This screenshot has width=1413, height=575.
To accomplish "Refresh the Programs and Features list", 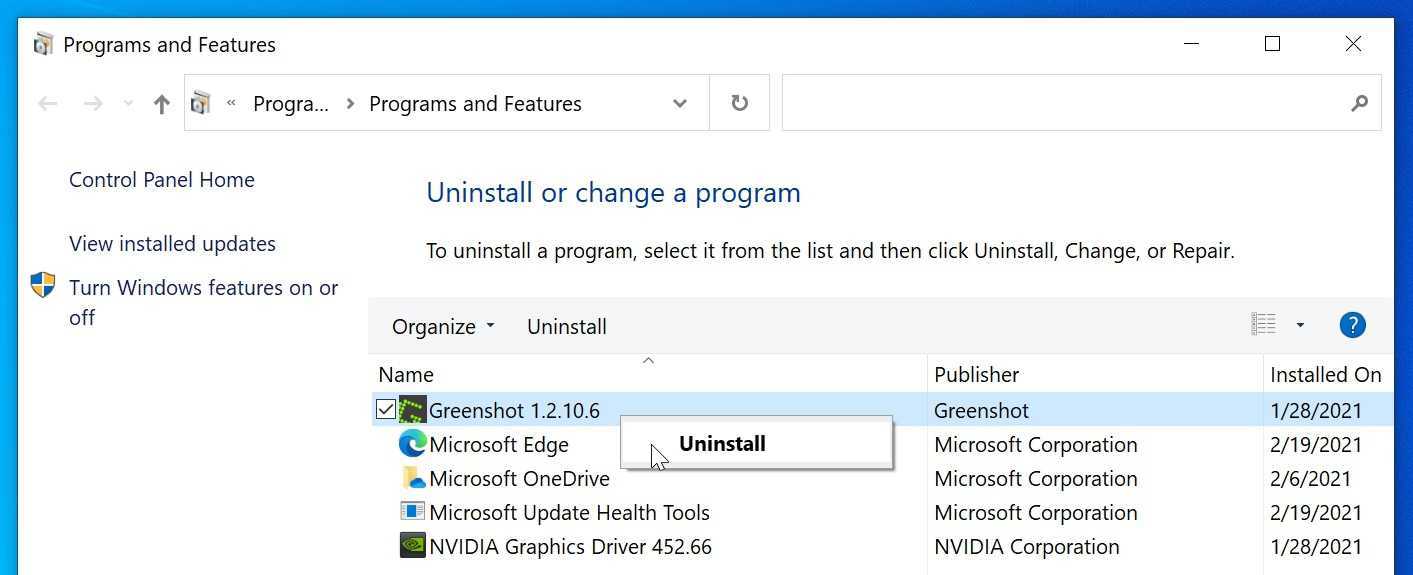I will [x=739, y=103].
